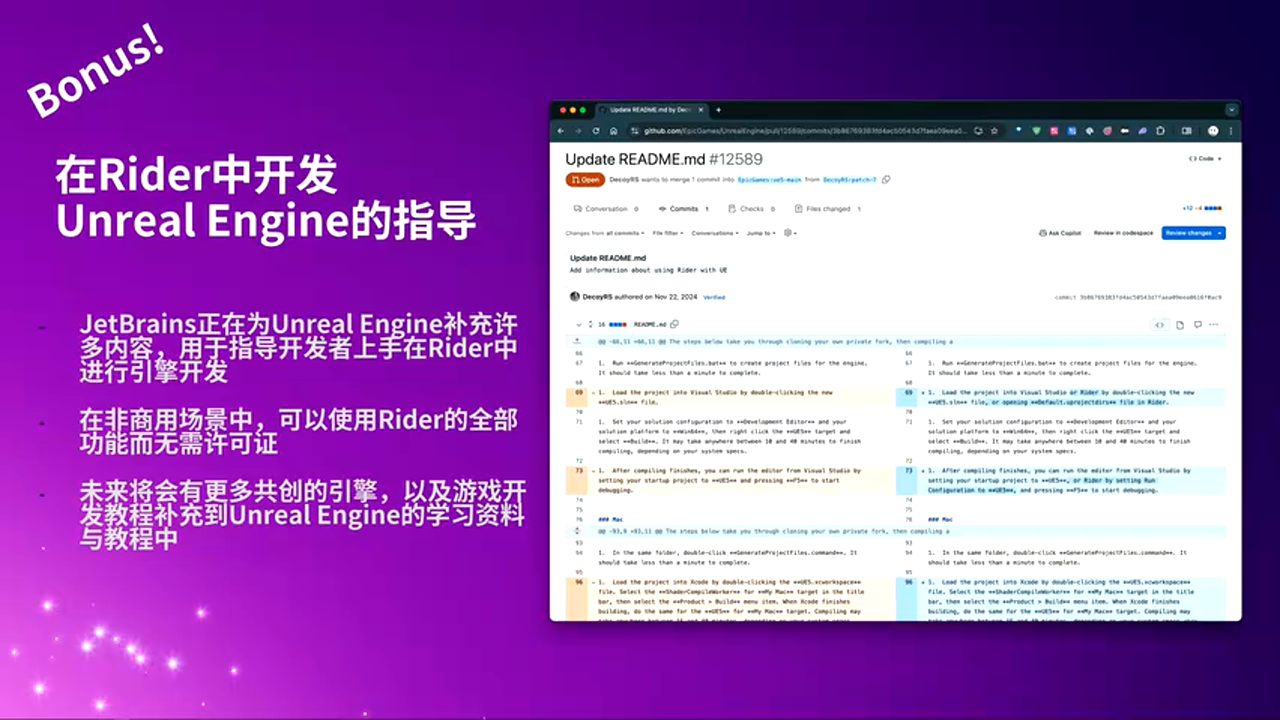Bookmark the page with the star icon
Viewport: 1280px width, 720px height.
click(995, 131)
